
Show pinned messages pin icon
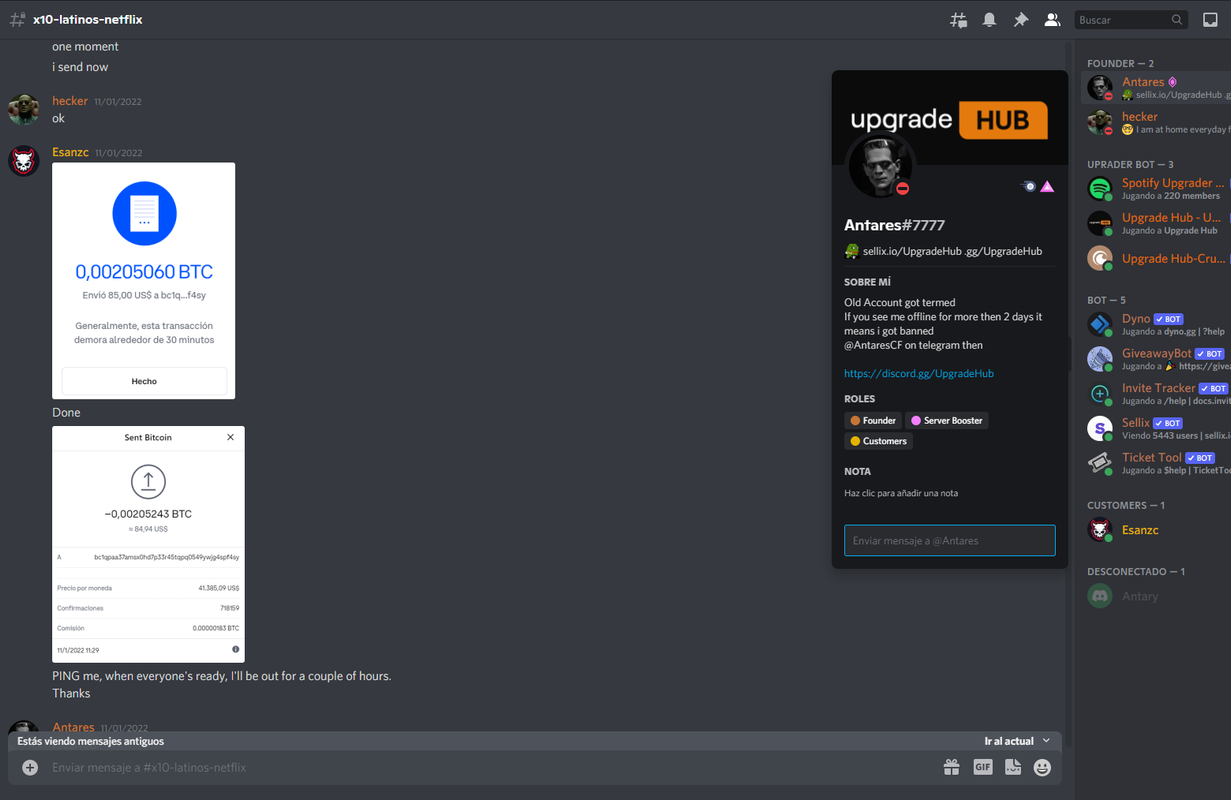tap(1020, 20)
